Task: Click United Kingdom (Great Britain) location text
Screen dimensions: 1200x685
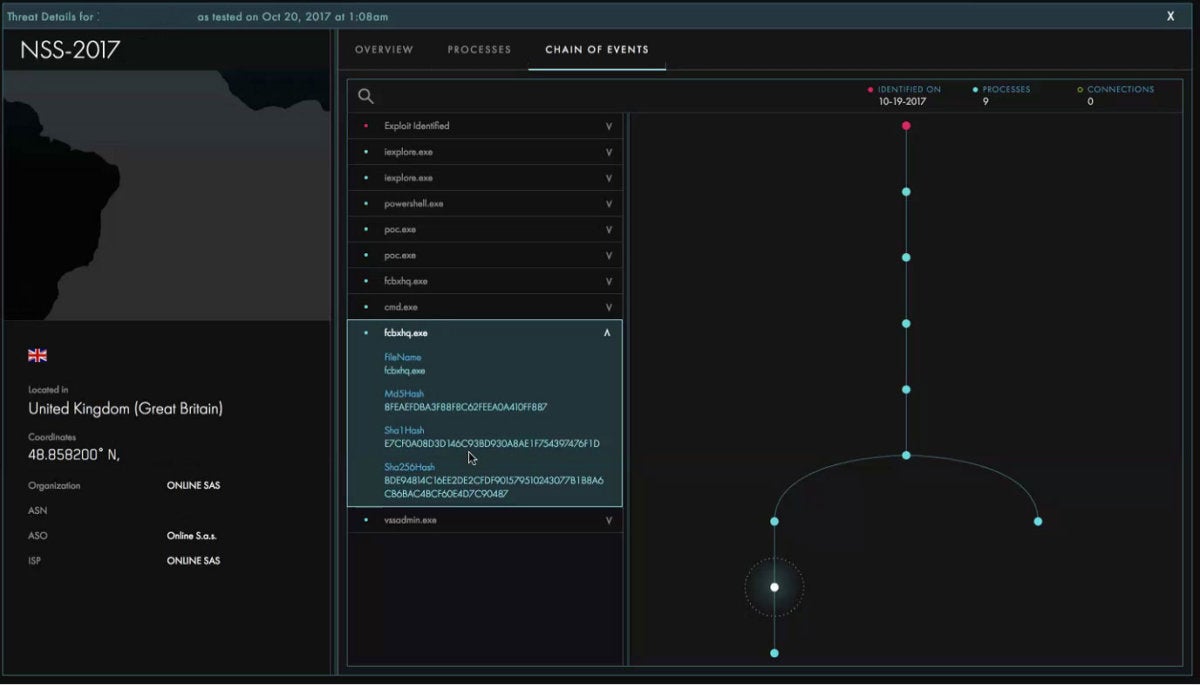Action: (126, 408)
